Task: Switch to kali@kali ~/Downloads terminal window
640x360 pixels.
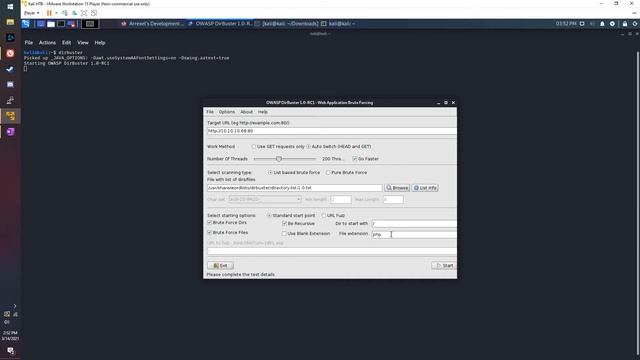Action: click(x=286, y=24)
